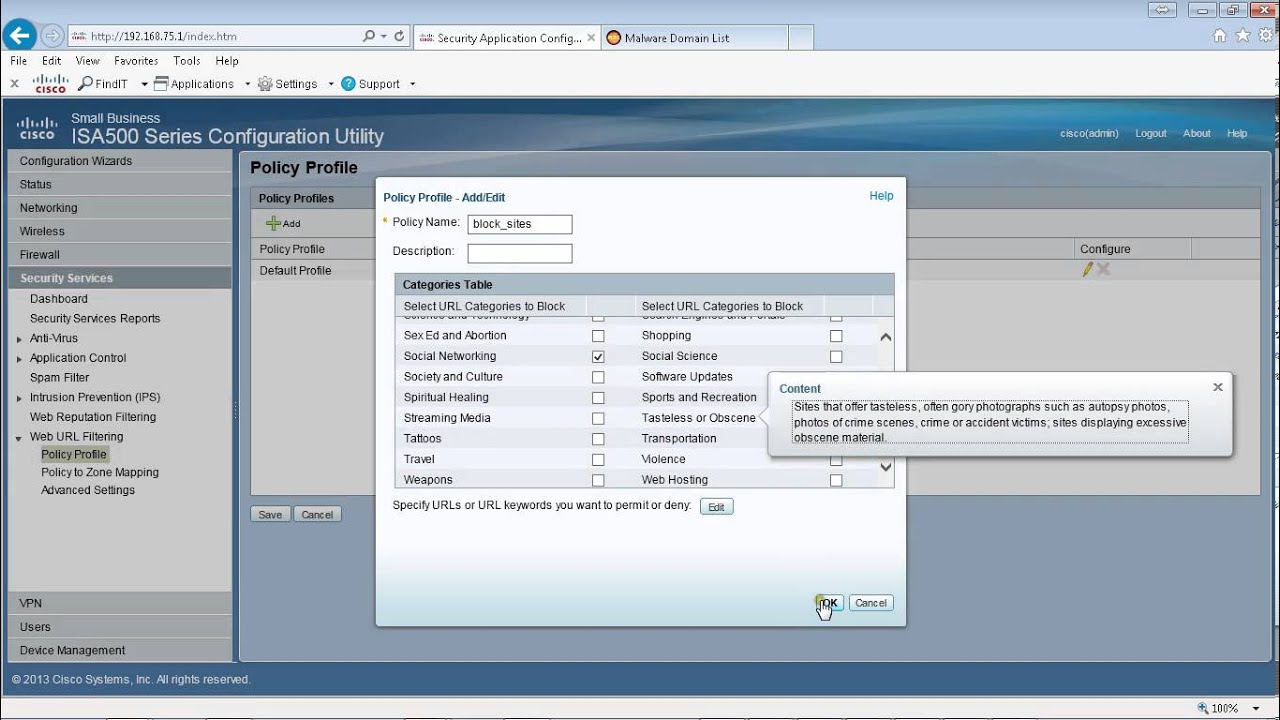1280x720 pixels.
Task: Open the View menu
Action: click(x=87, y=61)
